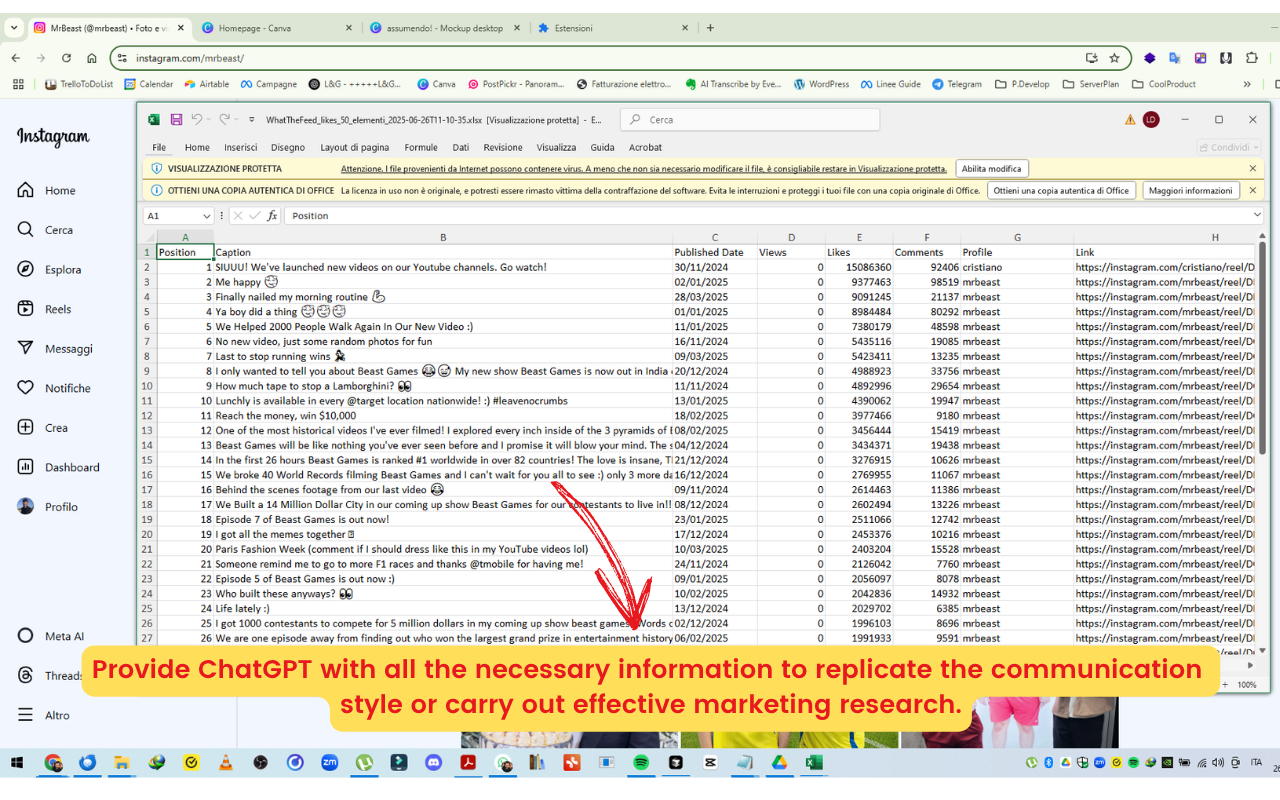The height and width of the screenshot is (800, 1280).
Task: Show hidden bookmarks with the overflow chevron
Action: point(1247,85)
